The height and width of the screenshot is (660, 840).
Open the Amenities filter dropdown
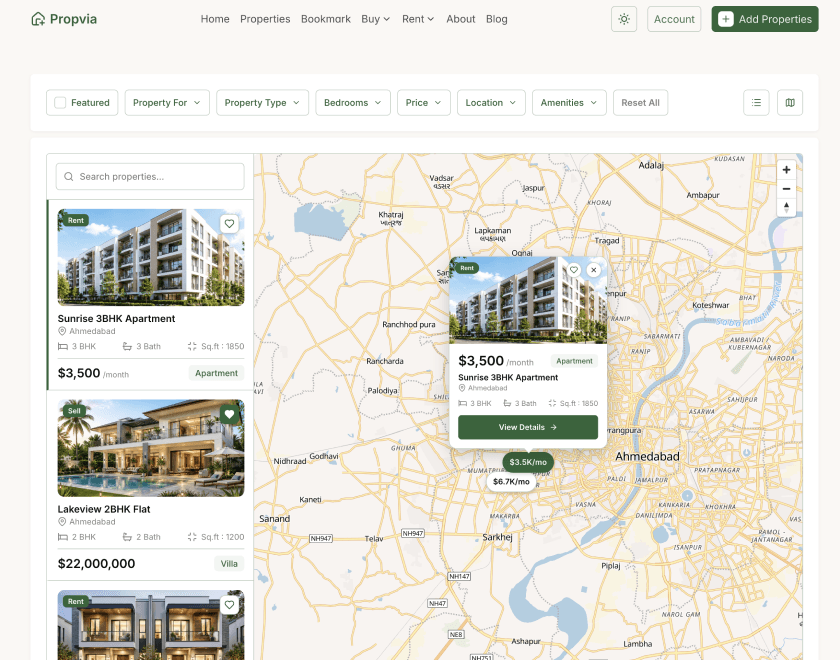pyautogui.click(x=569, y=102)
